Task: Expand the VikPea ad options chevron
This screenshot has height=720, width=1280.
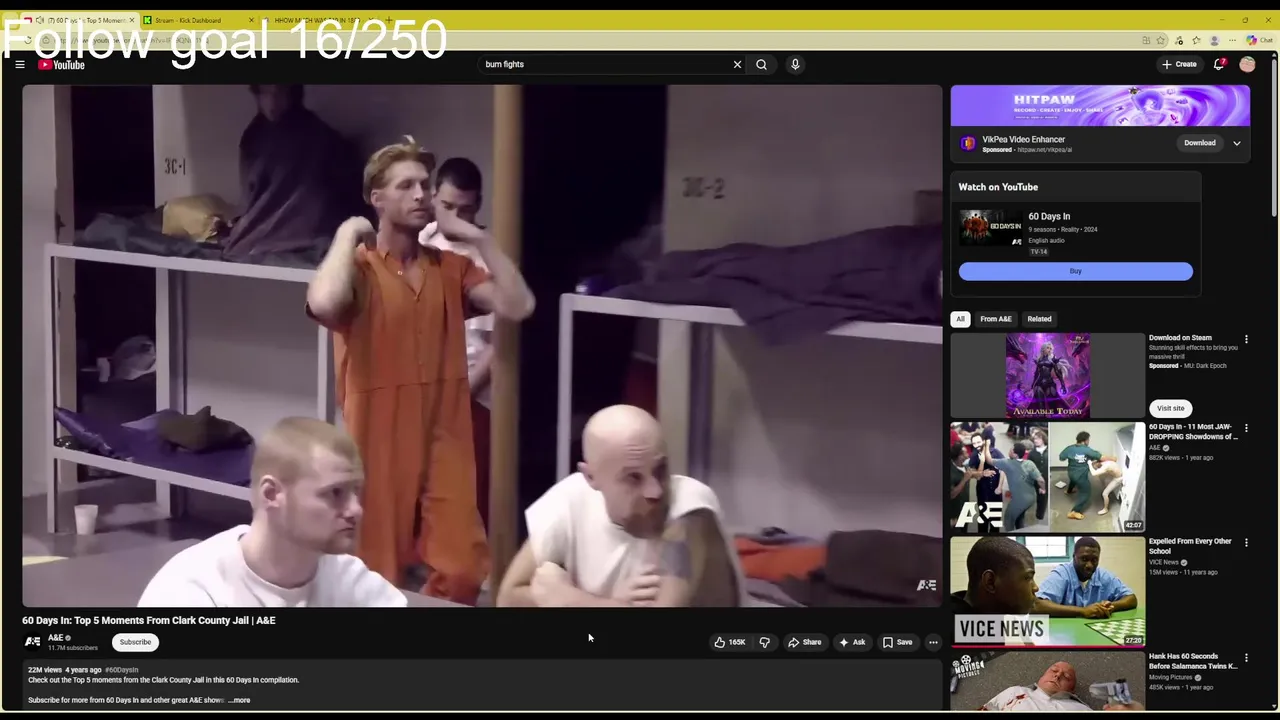Action: tap(1237, 143)
